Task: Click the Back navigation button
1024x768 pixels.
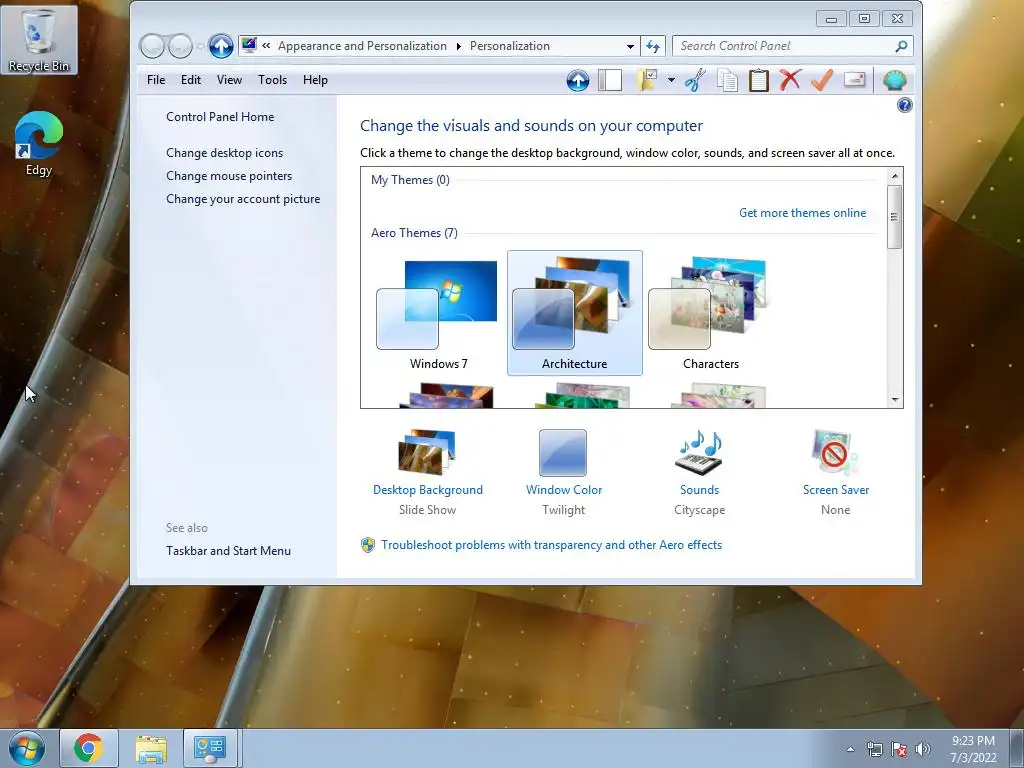Action: [x=152, y=46]
